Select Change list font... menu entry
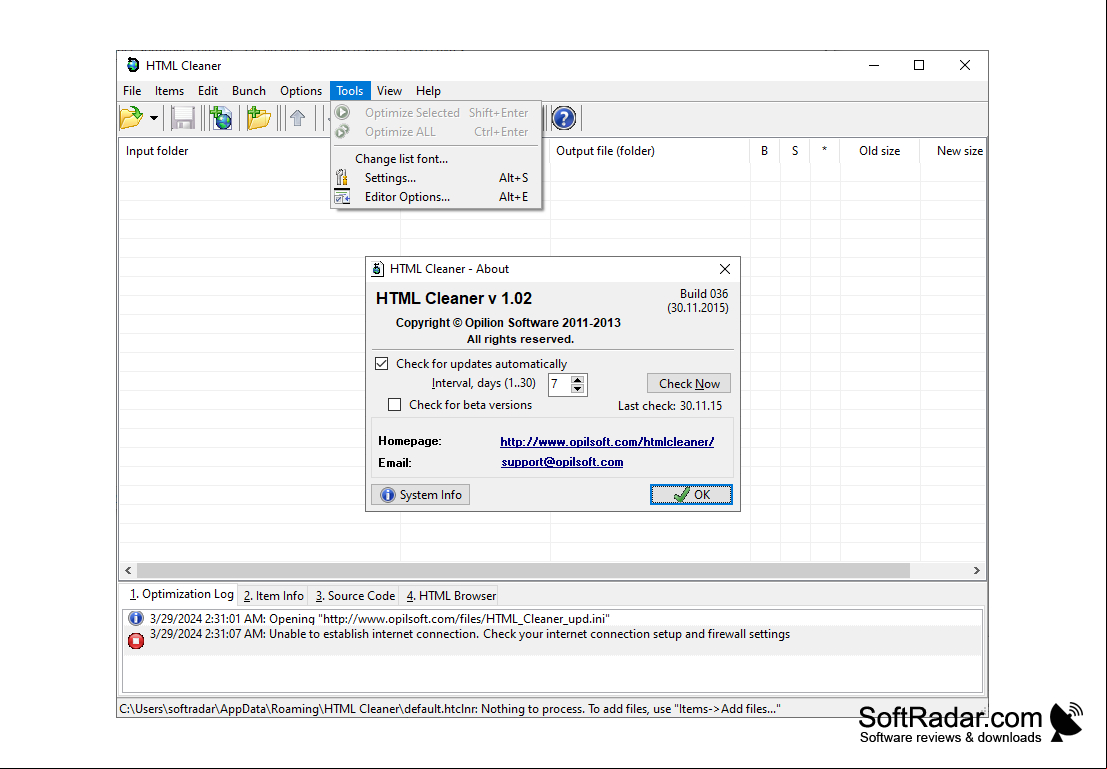 436,159
